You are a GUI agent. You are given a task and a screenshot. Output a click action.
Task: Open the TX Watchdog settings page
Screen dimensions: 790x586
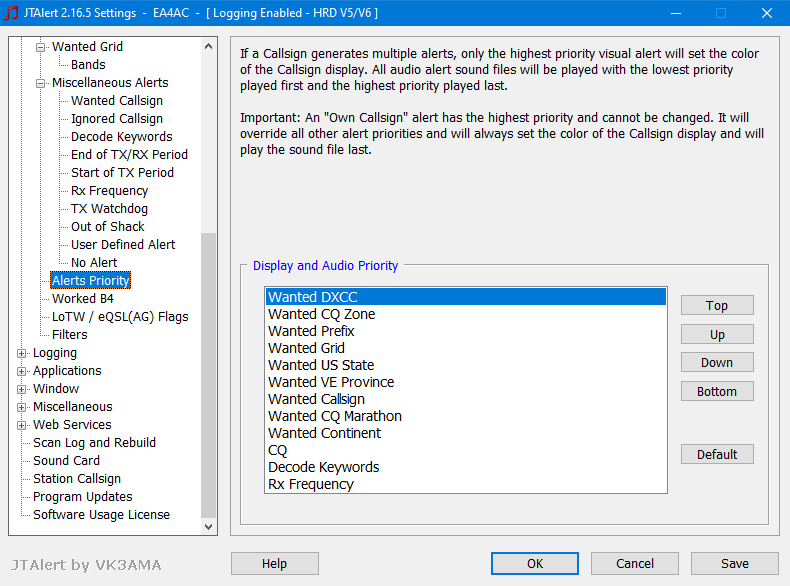[x=109, y=209]
